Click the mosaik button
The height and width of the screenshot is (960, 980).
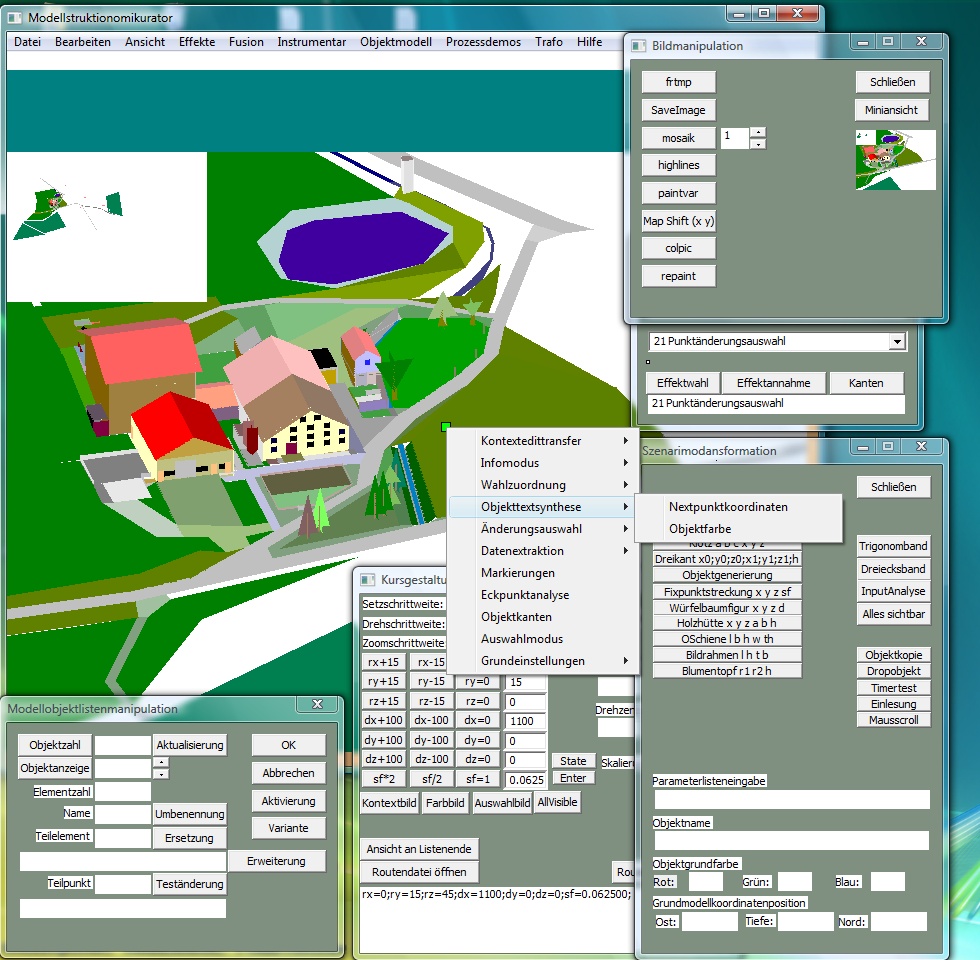(679, 138)
